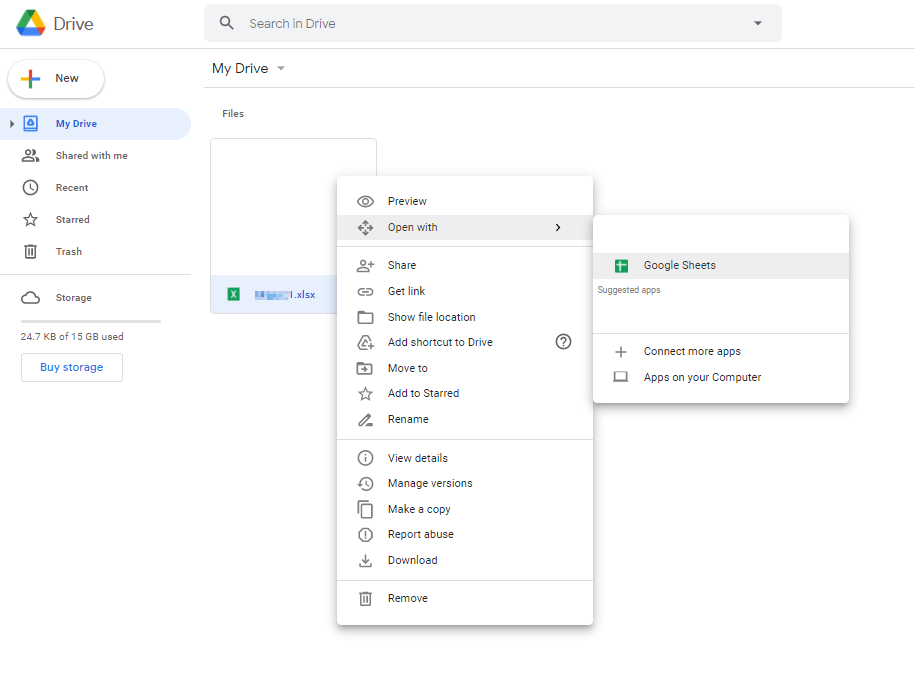The height and width of the screenshot is (697, 915).
Task: Click the Report abuse warning icon
Action: point(365,535)
